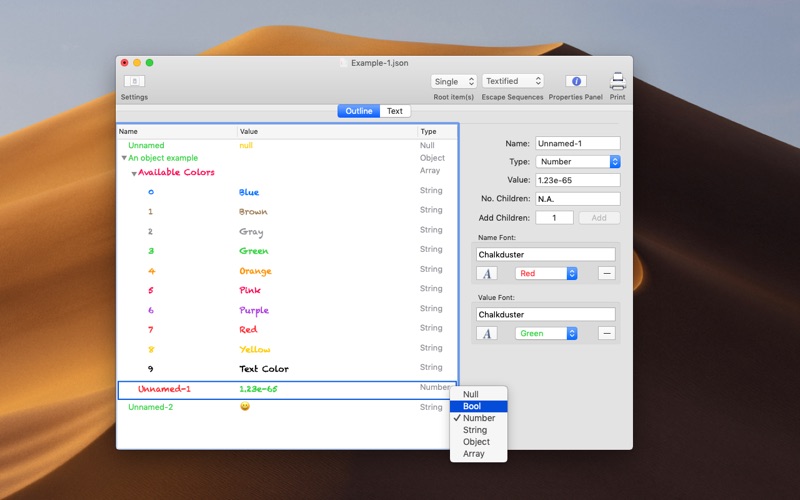The image size is (800, 500).
Task: Click the Object type cell
Action: pyautogui.click(x=432, y=158)
